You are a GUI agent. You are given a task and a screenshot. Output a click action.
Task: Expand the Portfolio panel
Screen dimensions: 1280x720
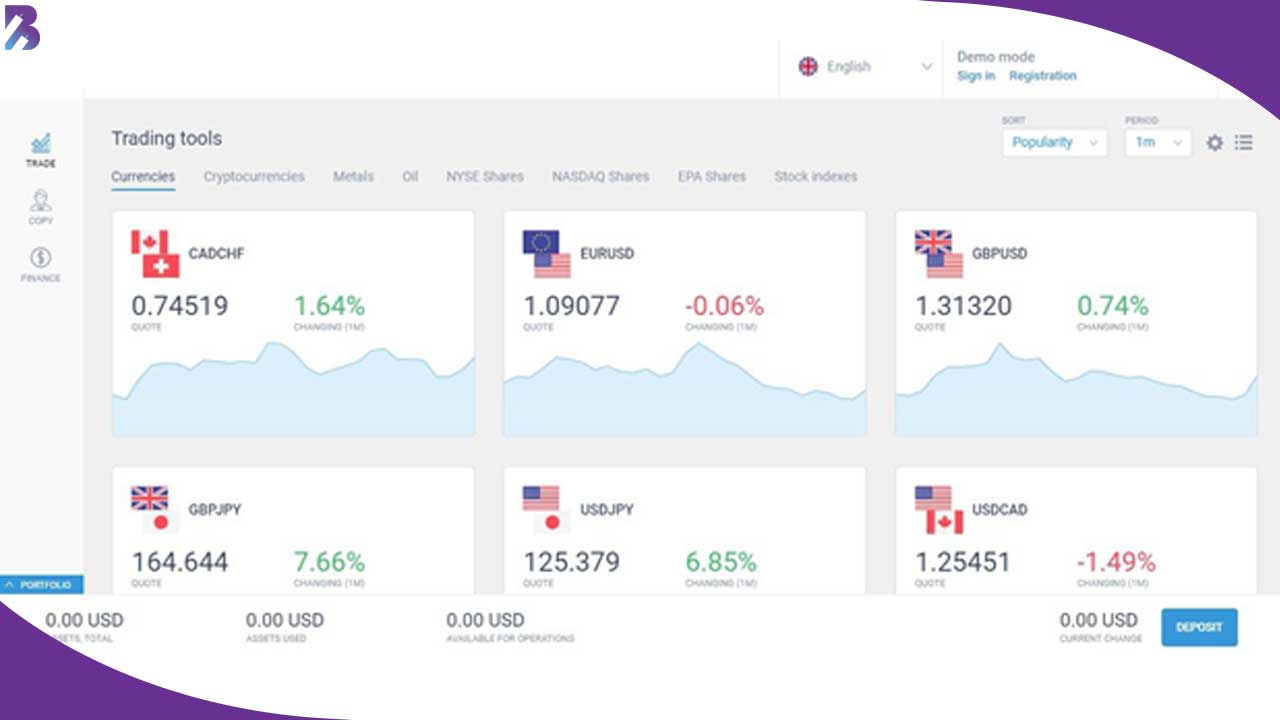[42, 585]
